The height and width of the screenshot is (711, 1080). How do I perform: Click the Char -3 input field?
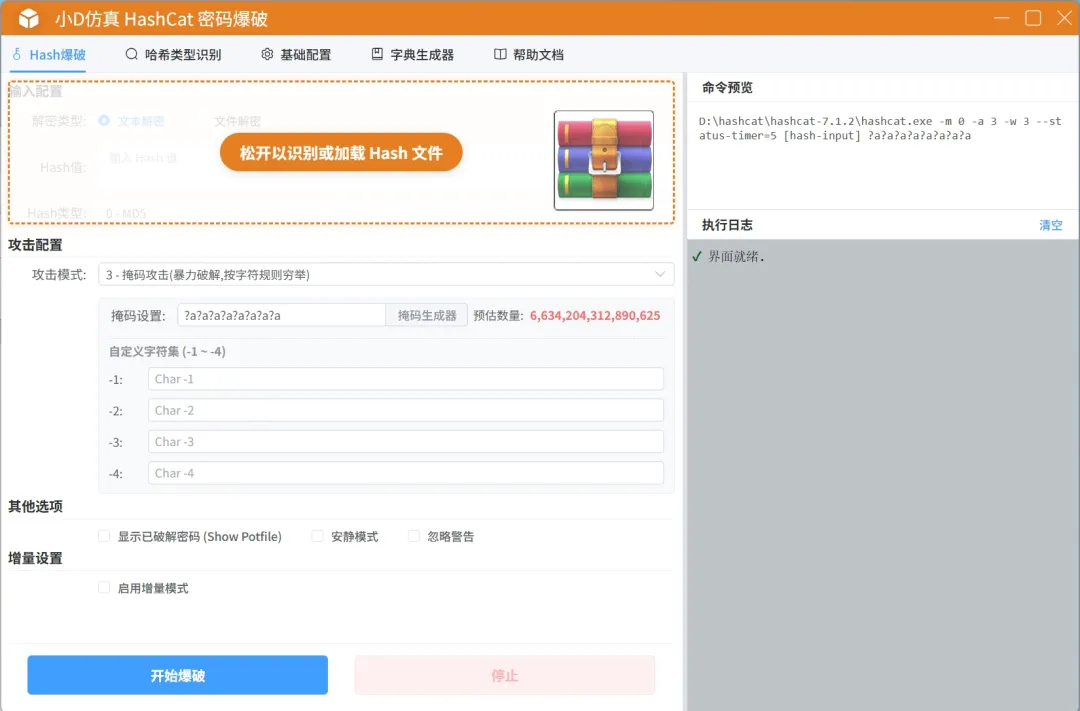tap(406, 442)
